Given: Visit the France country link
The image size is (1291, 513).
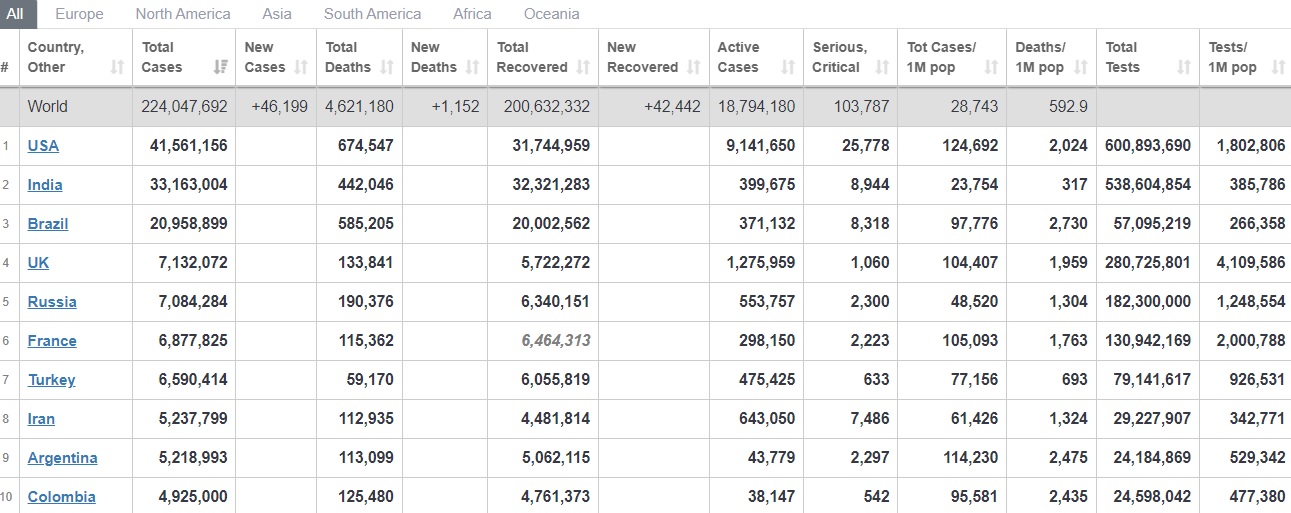Looking at the screenshot, I should coord(52,340).
